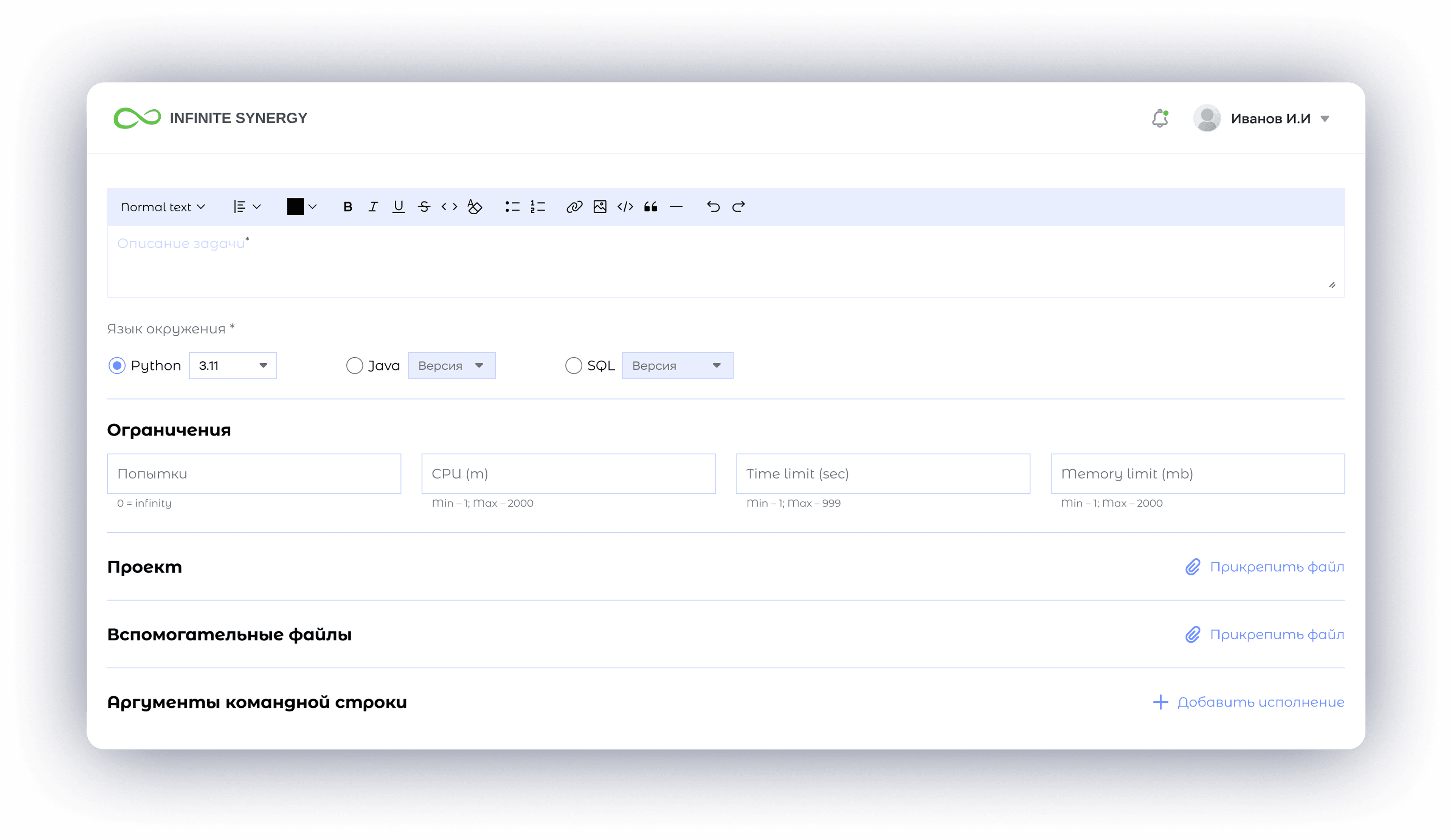The width and height of the screenshot is (1452, 840).
Task: Toggle bold formatting in editor toolbar
Action: [347, 206]
